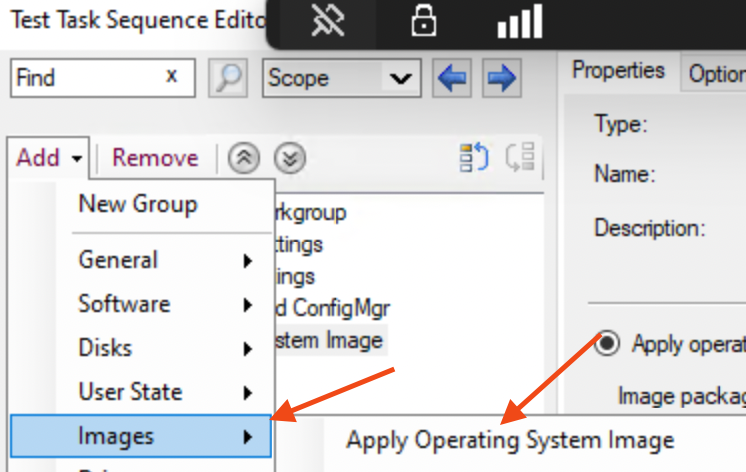Expand the Software submenu
The height and width of the screenshot is (472, 746).
164,304
